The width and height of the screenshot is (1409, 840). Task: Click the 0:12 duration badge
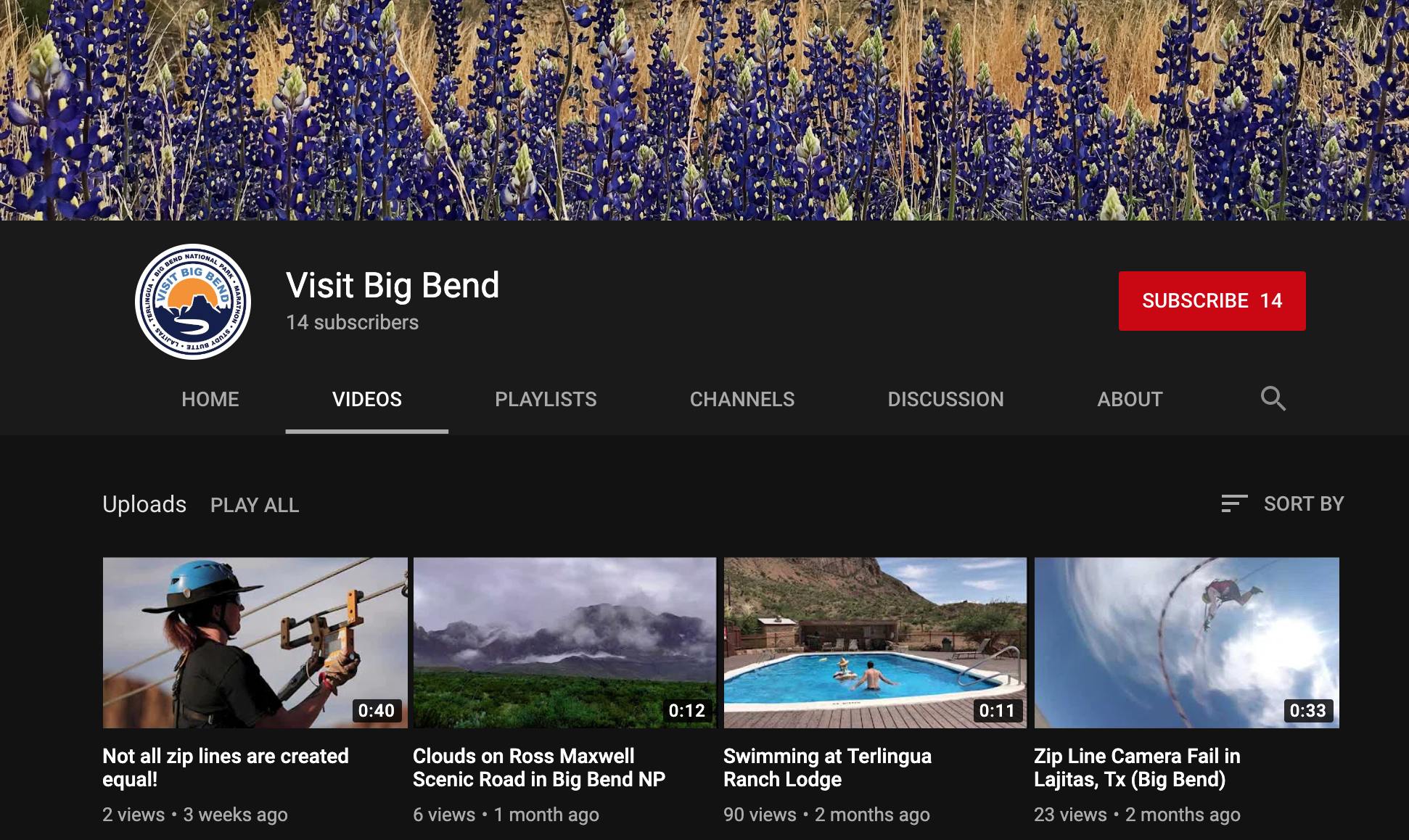[687, 710]
